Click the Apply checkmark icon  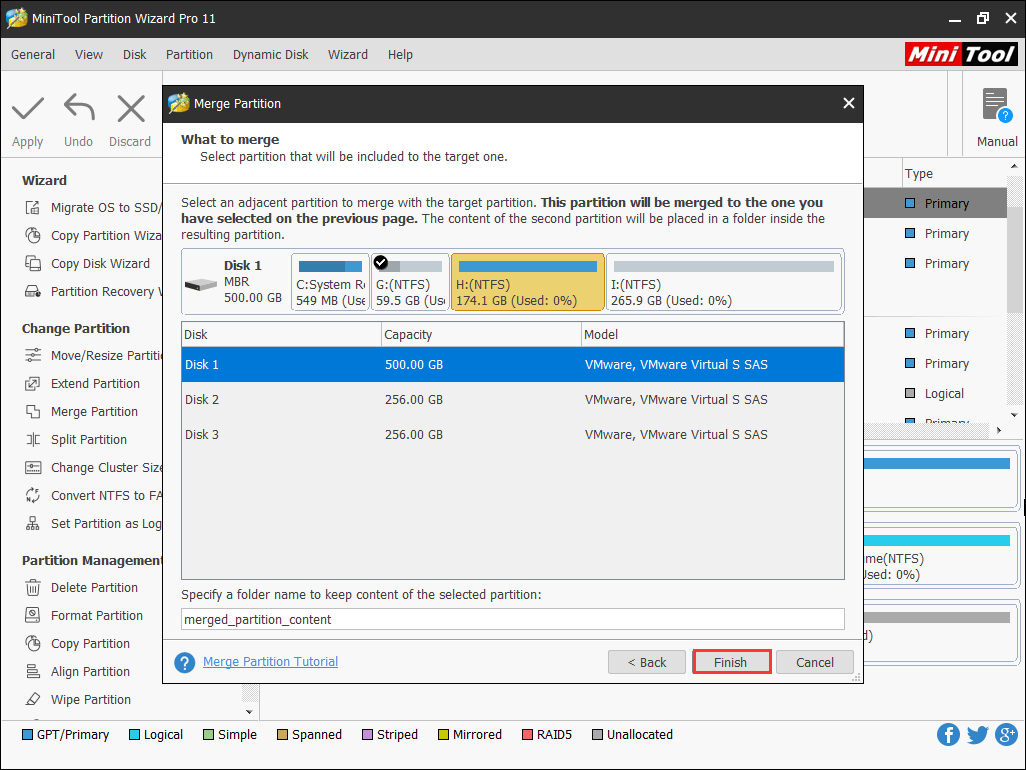(27, 108)
